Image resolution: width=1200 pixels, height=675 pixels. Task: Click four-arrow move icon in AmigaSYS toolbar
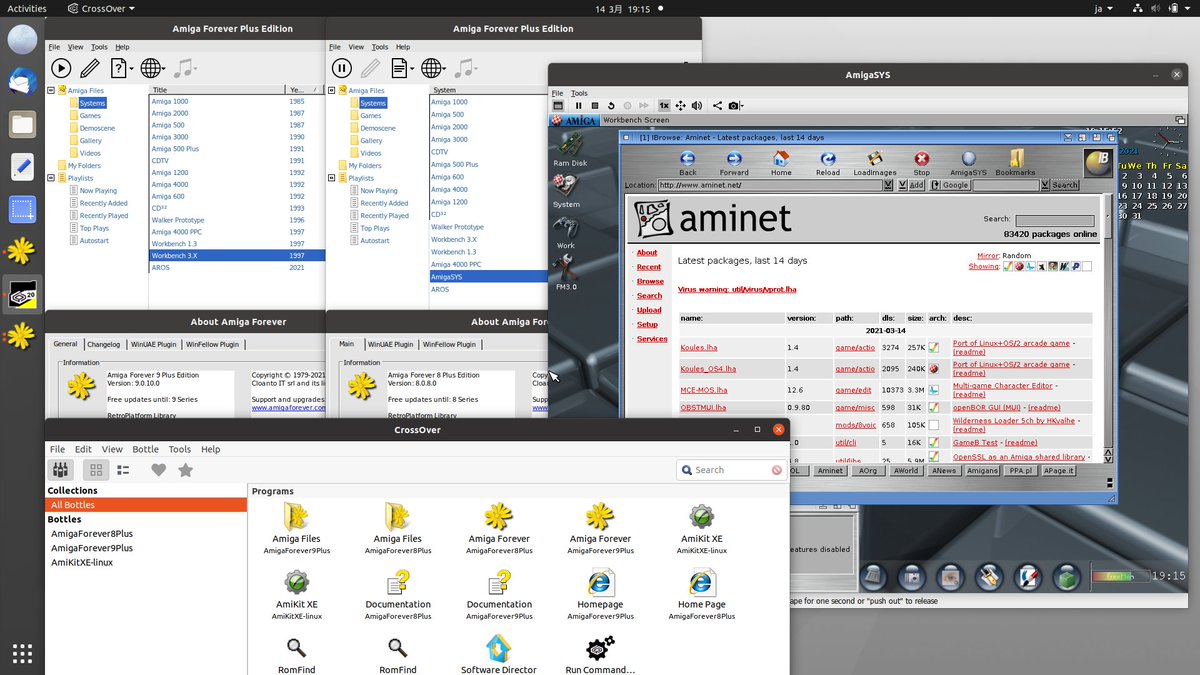(x=680, y=105)
